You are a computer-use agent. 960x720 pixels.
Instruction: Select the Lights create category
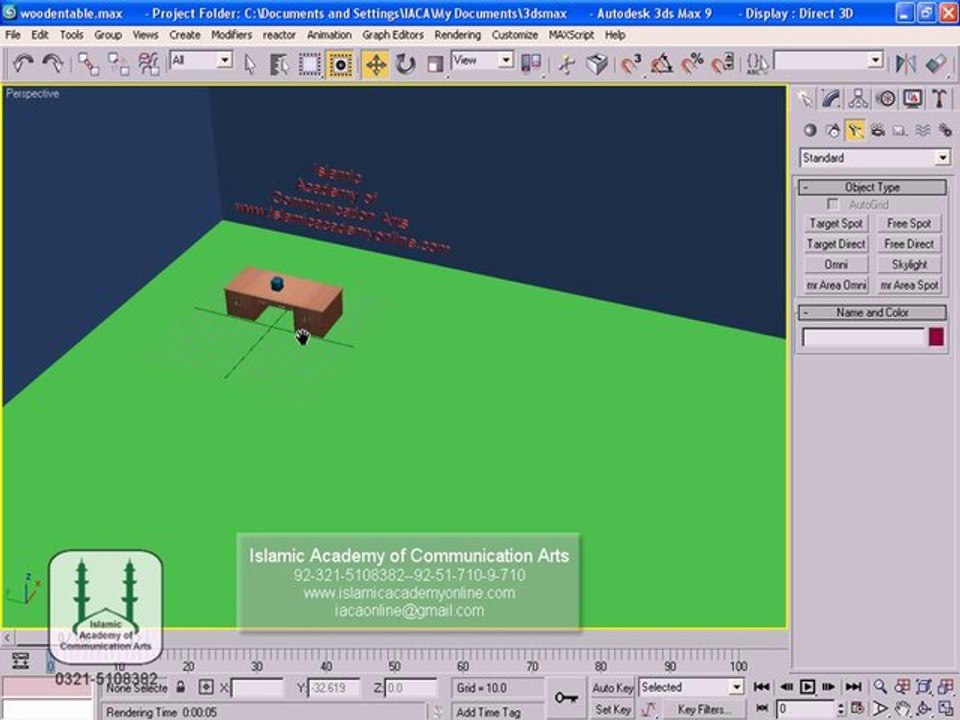tap(855, 130)
